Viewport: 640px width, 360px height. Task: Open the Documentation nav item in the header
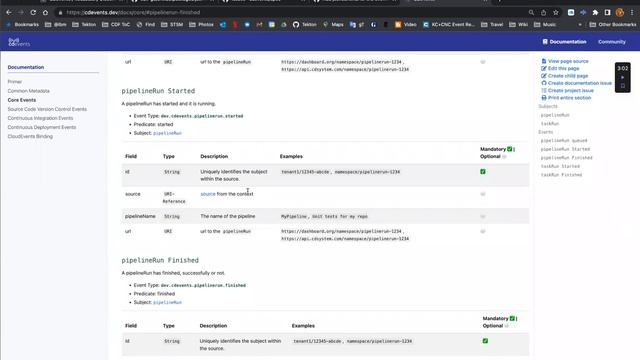coord(564,42)
